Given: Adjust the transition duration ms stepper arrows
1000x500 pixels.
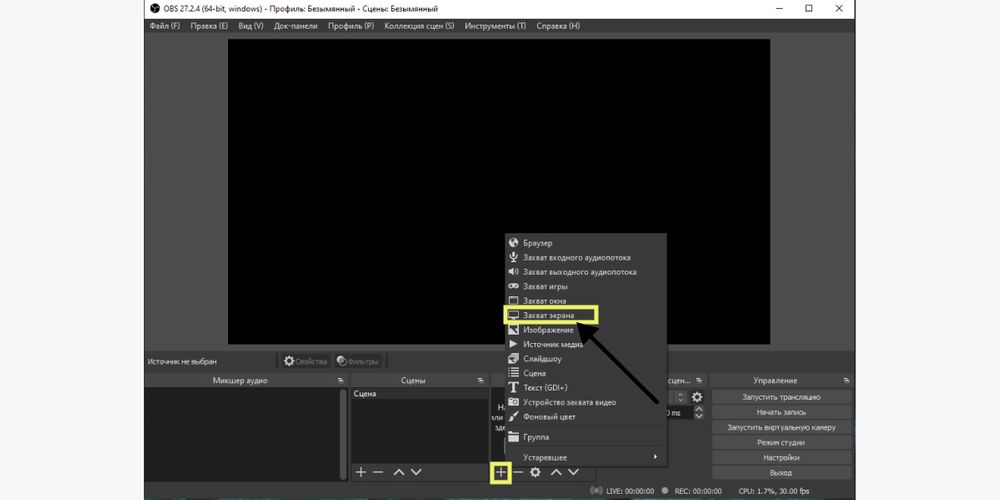Looking at the screenshot, I should pyautogui.click(x=699, y=413).
